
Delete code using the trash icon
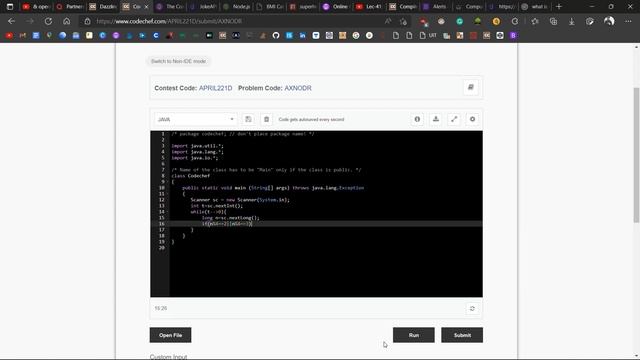click(267, 119)
